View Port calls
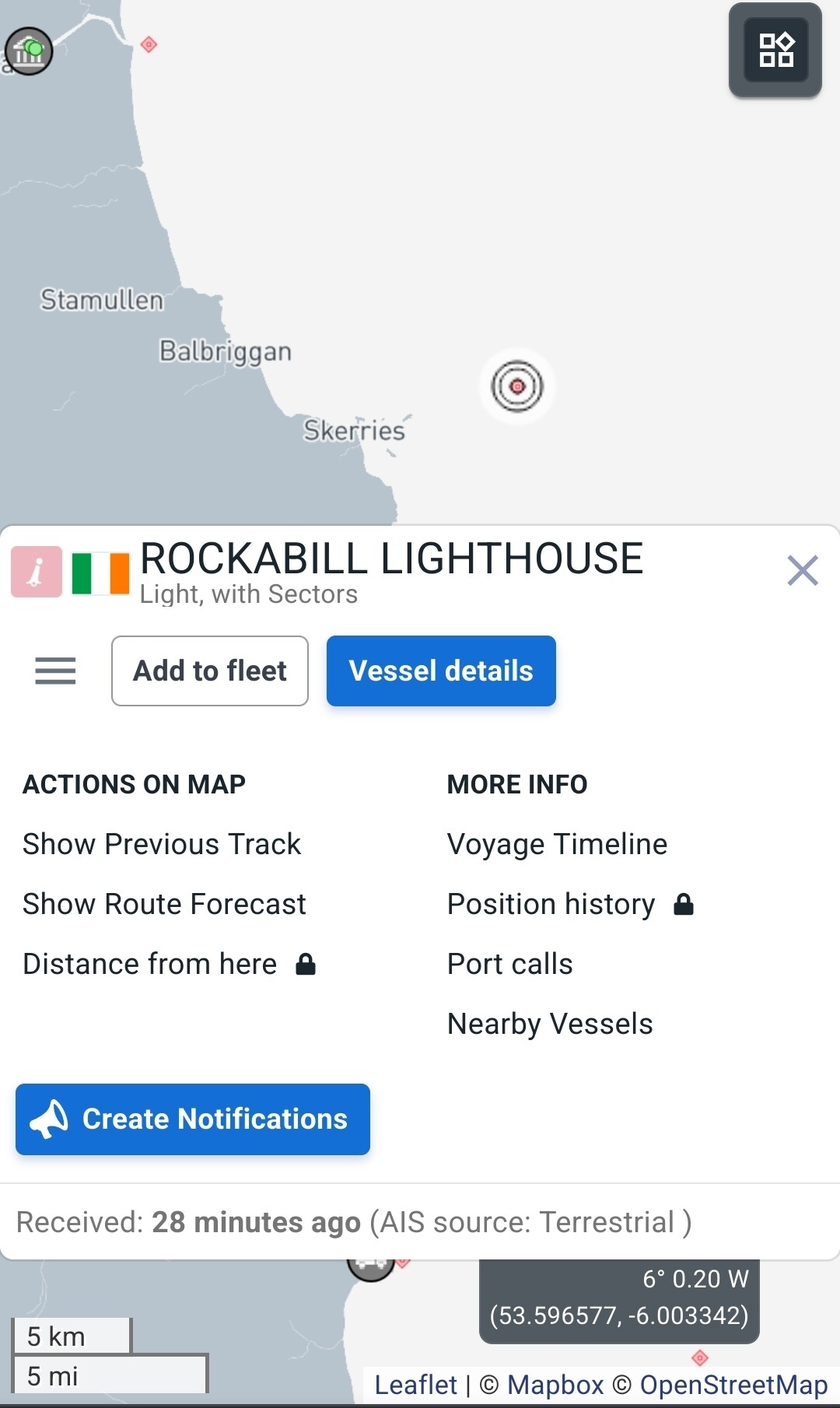Viewport: 840px width, 1408px height. pyautogui.click(x=510, y=964)
